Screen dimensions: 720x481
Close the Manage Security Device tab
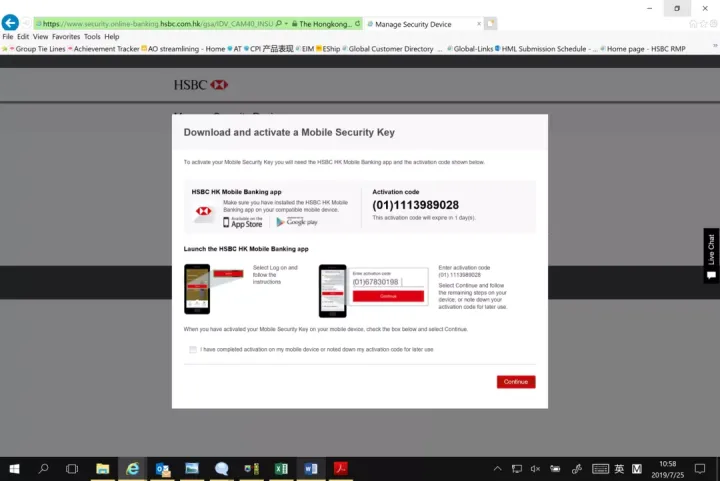pos(479,23)
